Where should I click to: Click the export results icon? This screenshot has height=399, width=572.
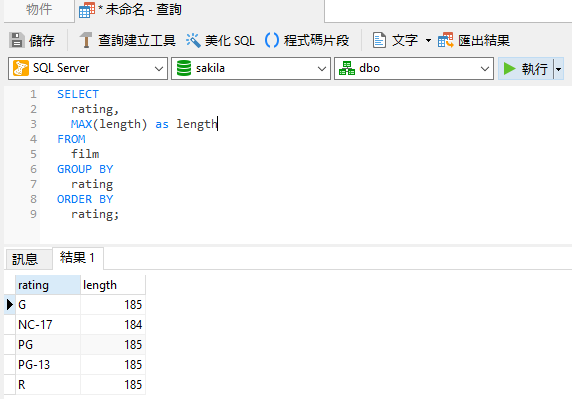coord(446,40)
